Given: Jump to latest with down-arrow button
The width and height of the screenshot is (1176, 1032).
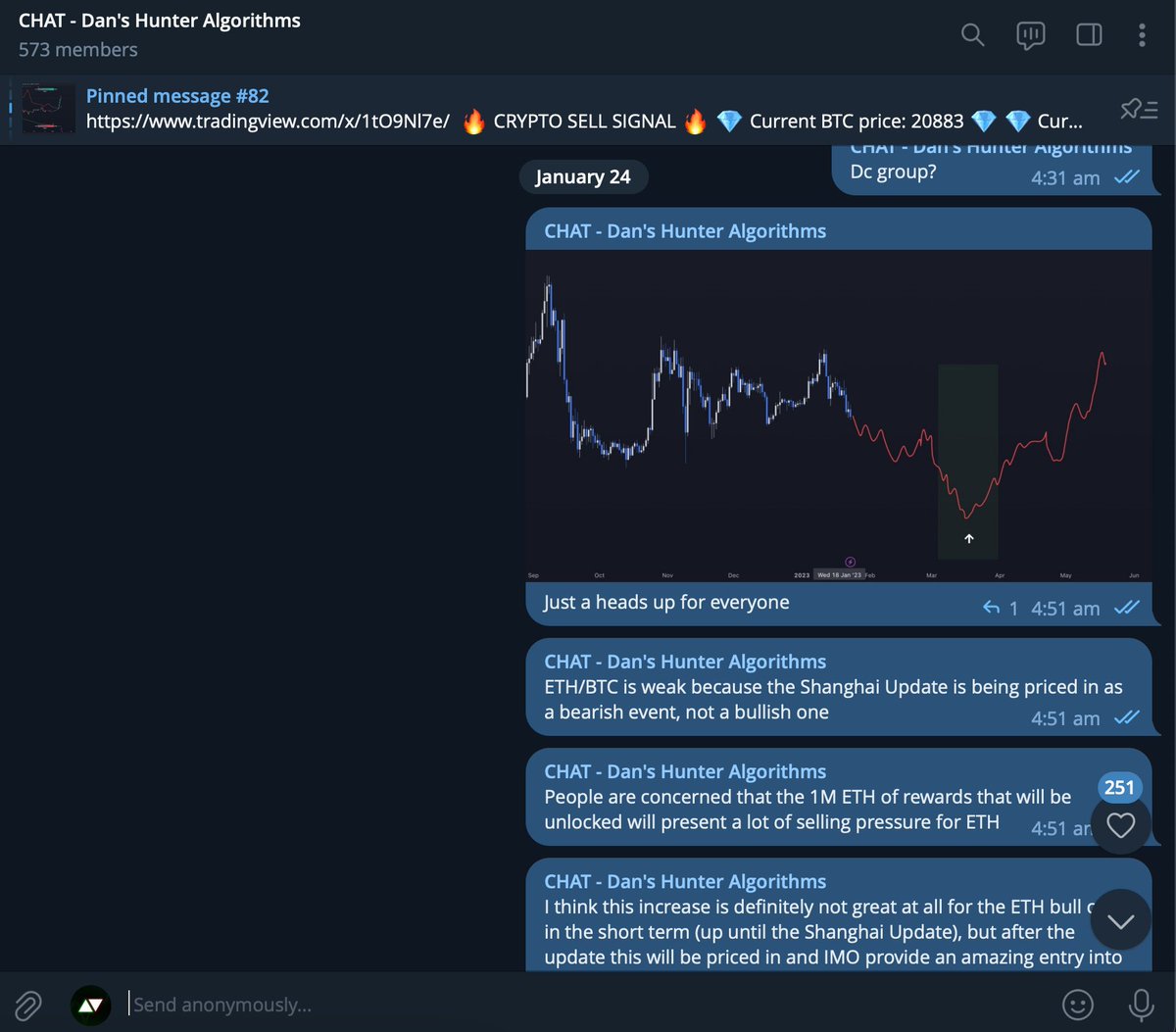Looking at the screenshot, I should coord(1120,919).
